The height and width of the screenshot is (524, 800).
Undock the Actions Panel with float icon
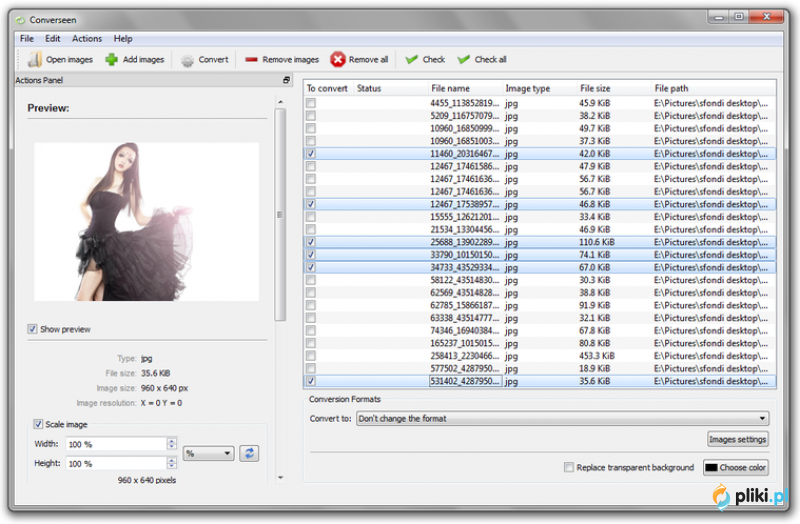pos(286,80)
